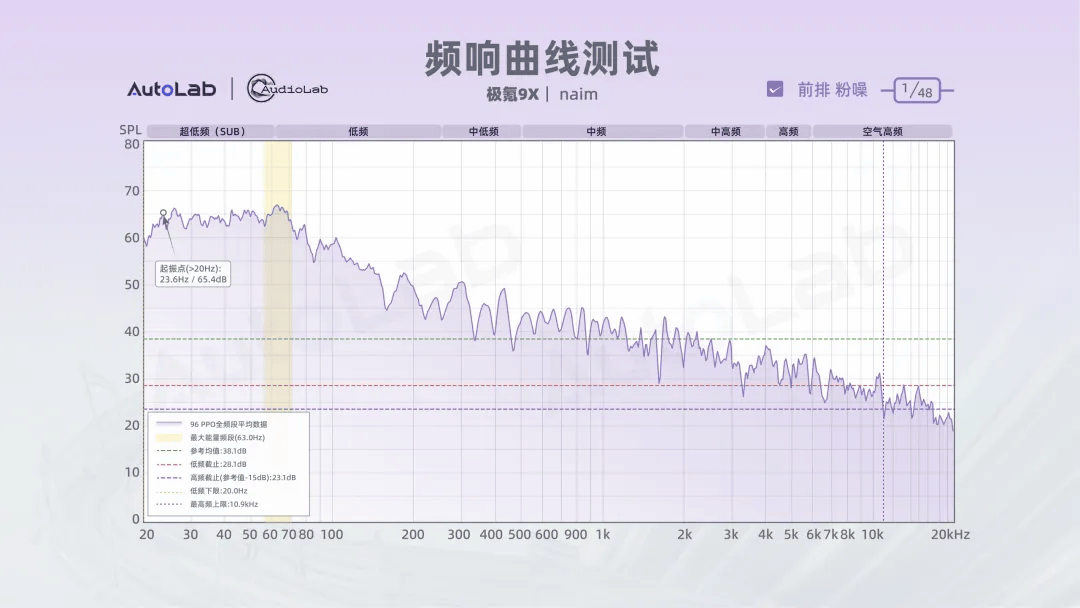
Task: Click the SPL axis label
Action: (x=130, y=130)
